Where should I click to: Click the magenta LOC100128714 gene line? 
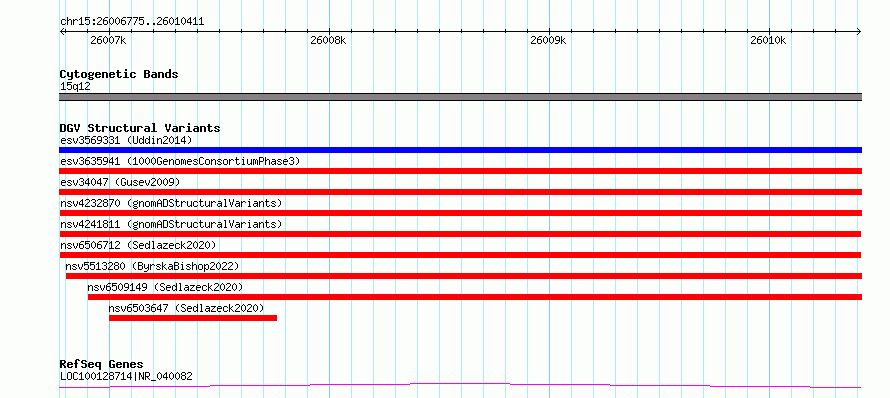460,386
